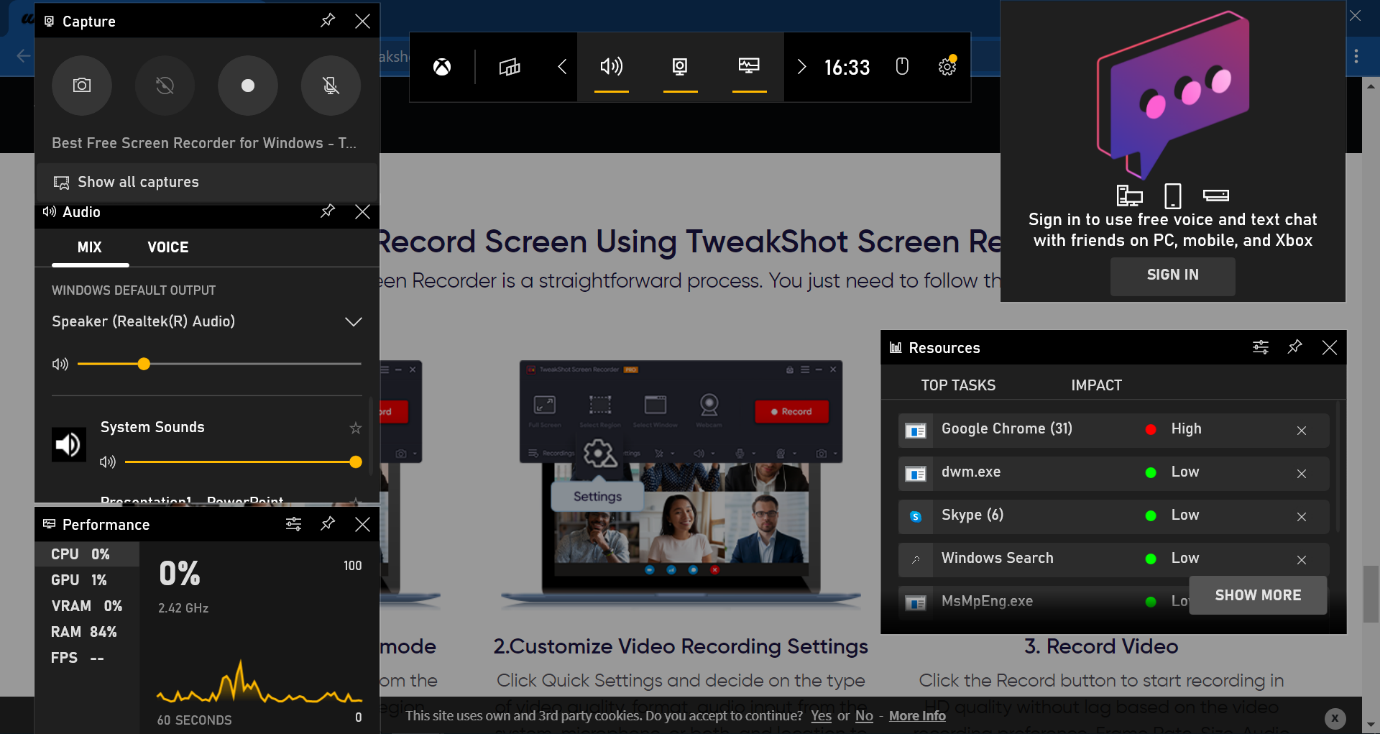1380x734 pixels.
Task: Click the 16:33 clock on Game Bar
Action: tap(847, 67)
